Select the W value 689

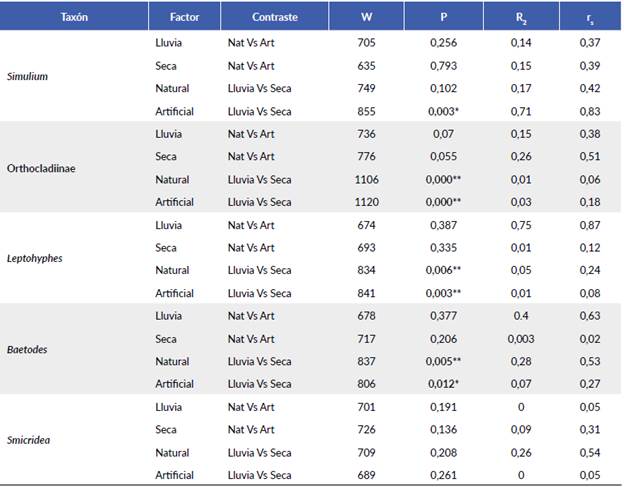click(366, 474)
